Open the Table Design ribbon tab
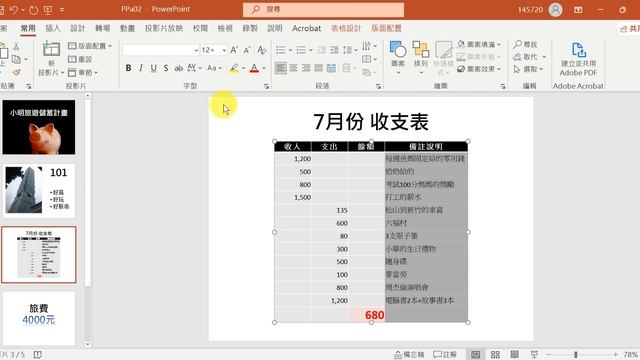Image resolution: width=640 pixels, height=360 pixels. pos(346,28)
